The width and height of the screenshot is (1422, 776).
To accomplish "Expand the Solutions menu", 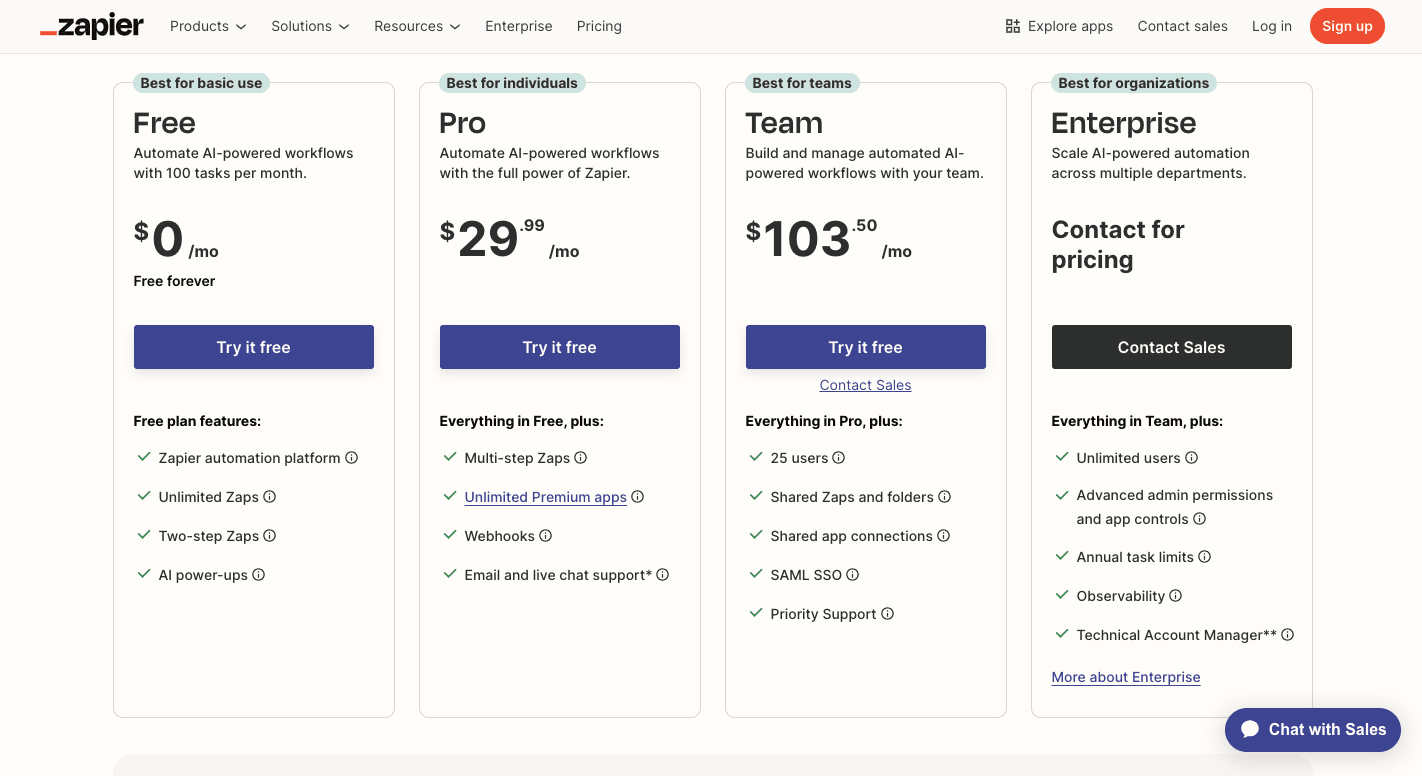I will point(310,26).
